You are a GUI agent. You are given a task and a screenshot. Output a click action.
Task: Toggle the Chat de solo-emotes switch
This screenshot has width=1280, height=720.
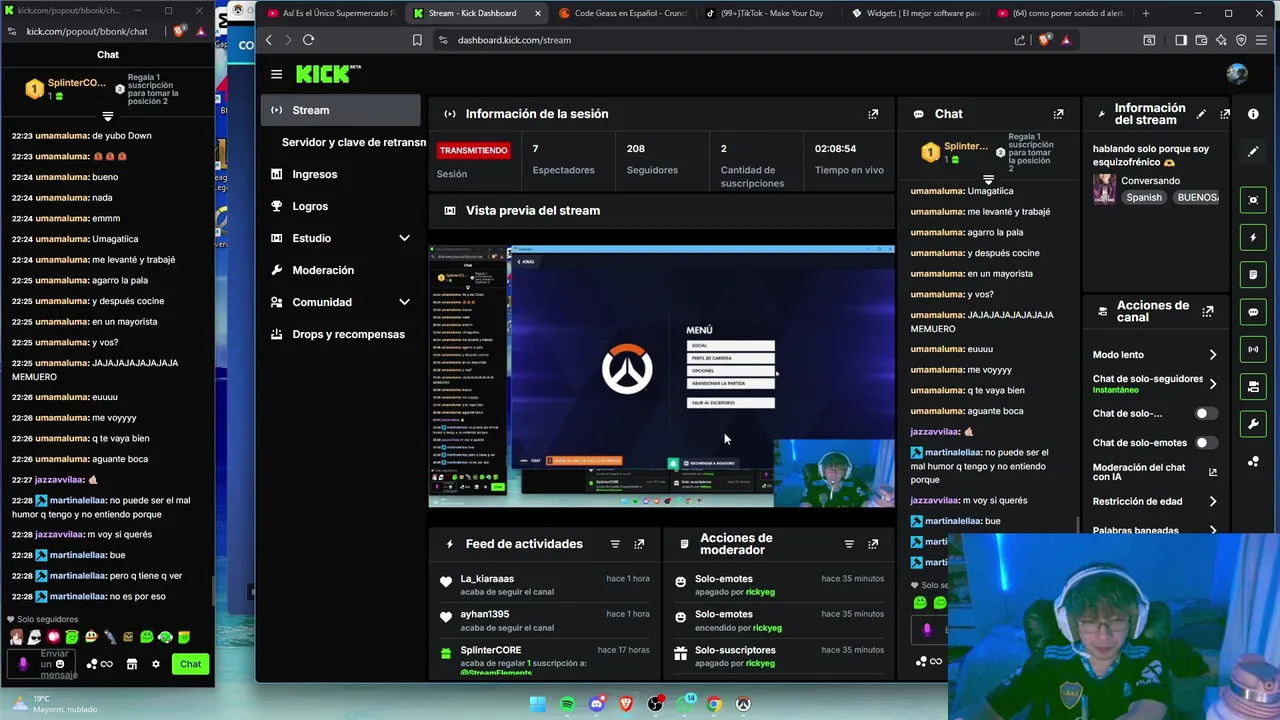pos(1206,443)
